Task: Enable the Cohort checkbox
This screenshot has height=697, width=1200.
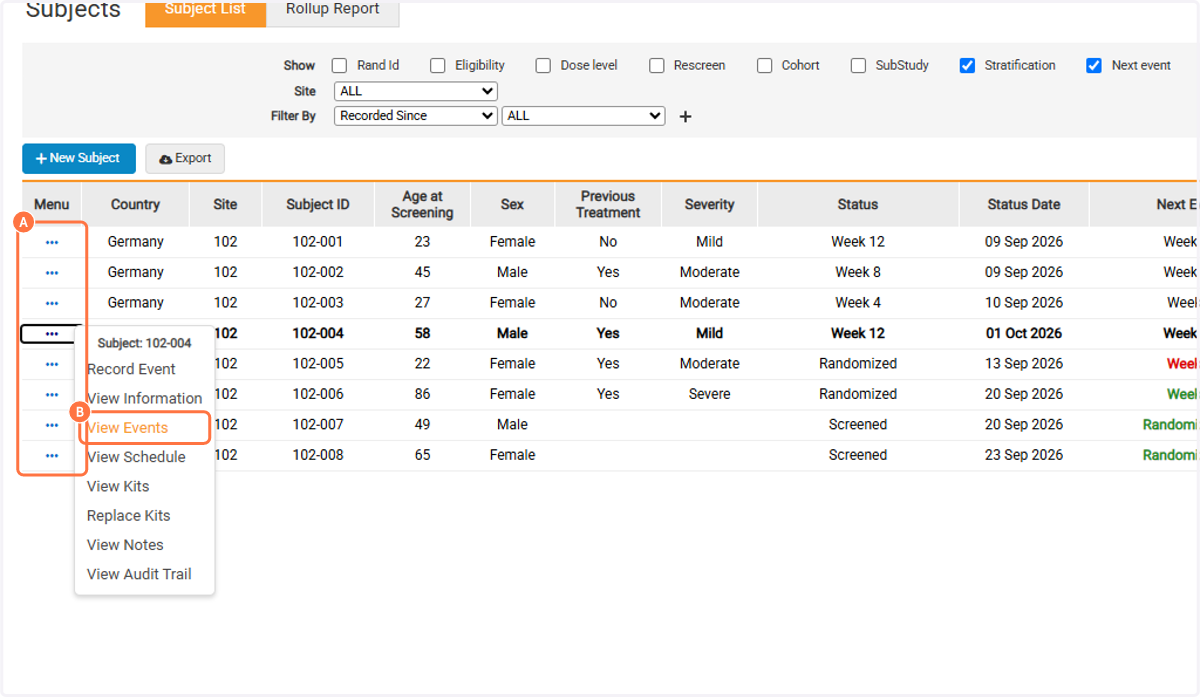Action: pos(765,66)
